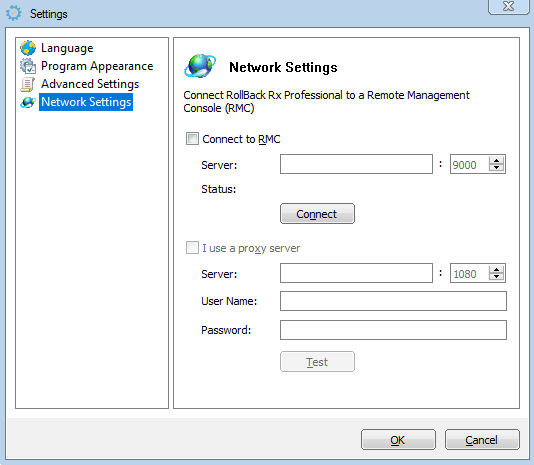This screenshot has height=465, width=534.
Task: Open Advanced Settings page
Action: 90,84
